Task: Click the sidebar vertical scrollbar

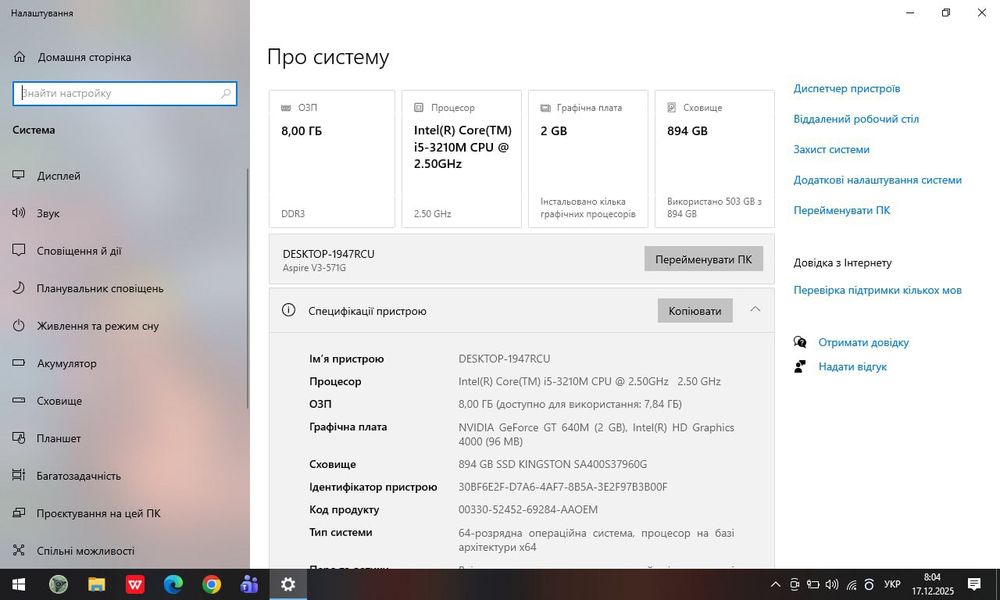Action: [247, 288]
